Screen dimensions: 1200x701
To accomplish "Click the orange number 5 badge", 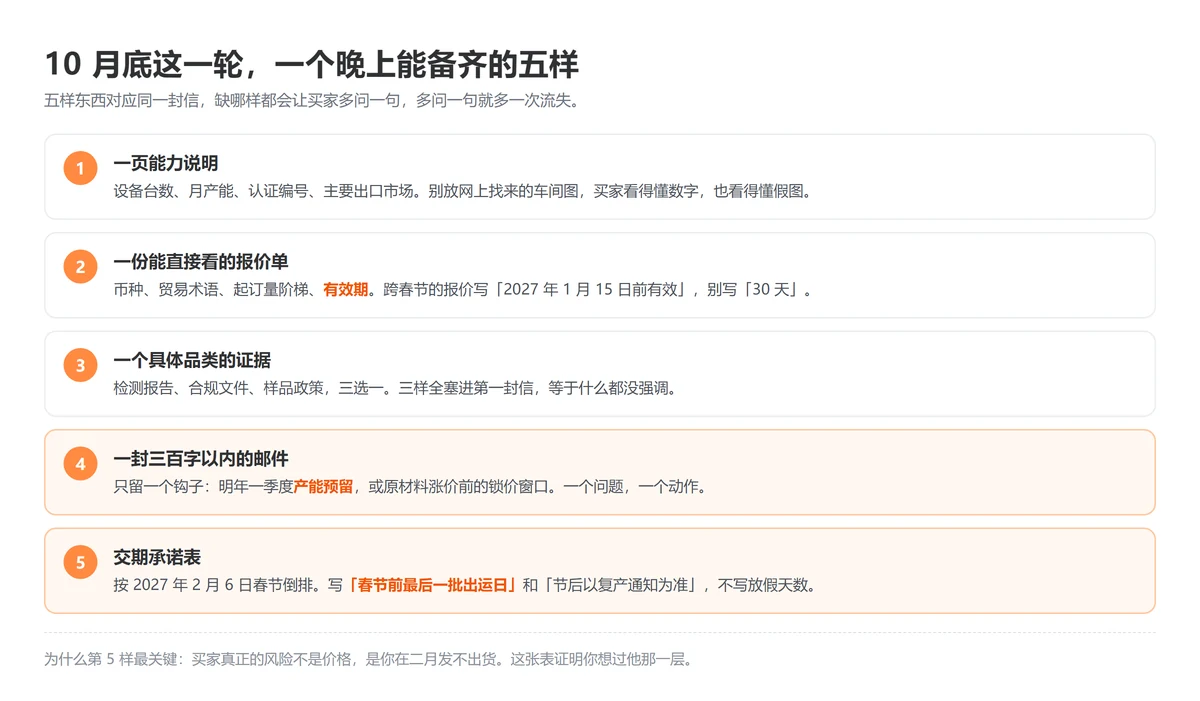I will [80, 562].
